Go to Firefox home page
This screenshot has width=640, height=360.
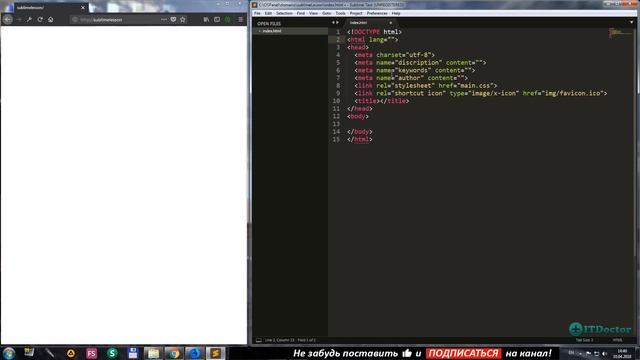pos(51,19)
